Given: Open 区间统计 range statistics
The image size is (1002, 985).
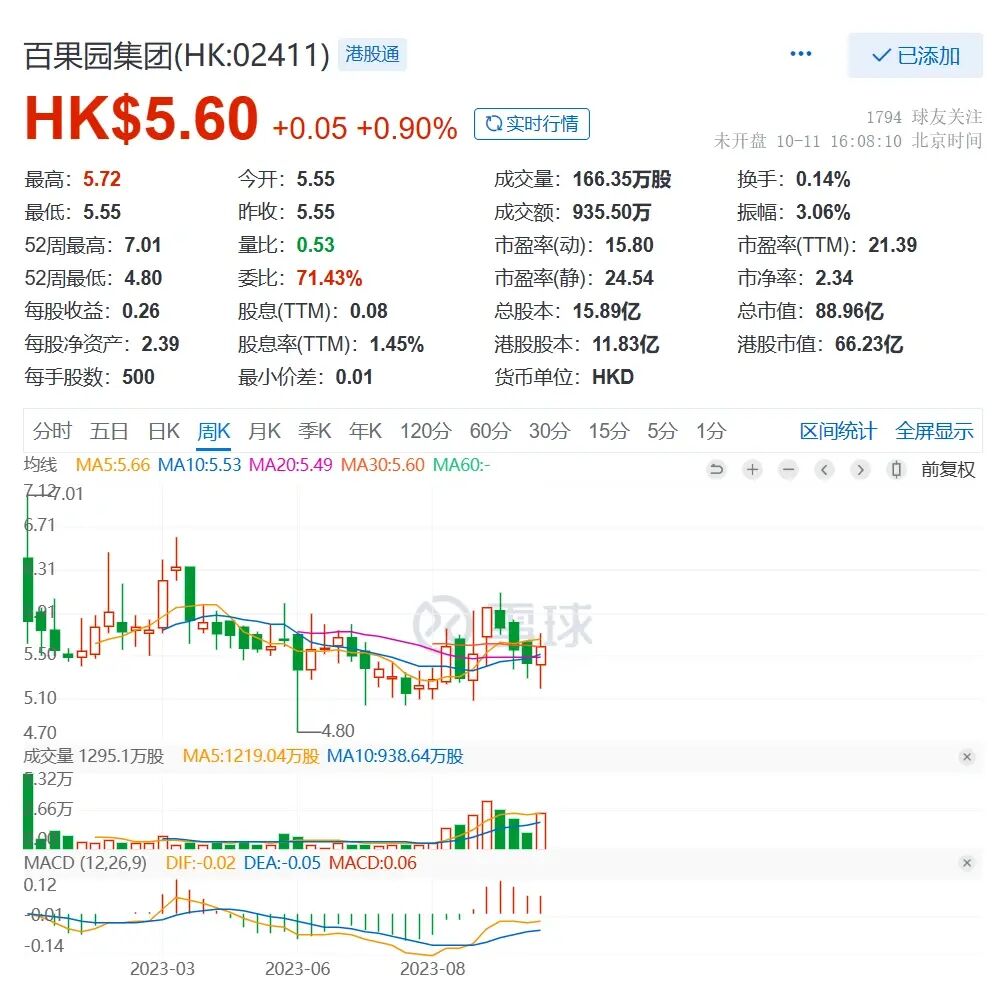Looking at the screenshot, I should coord(838,431).
